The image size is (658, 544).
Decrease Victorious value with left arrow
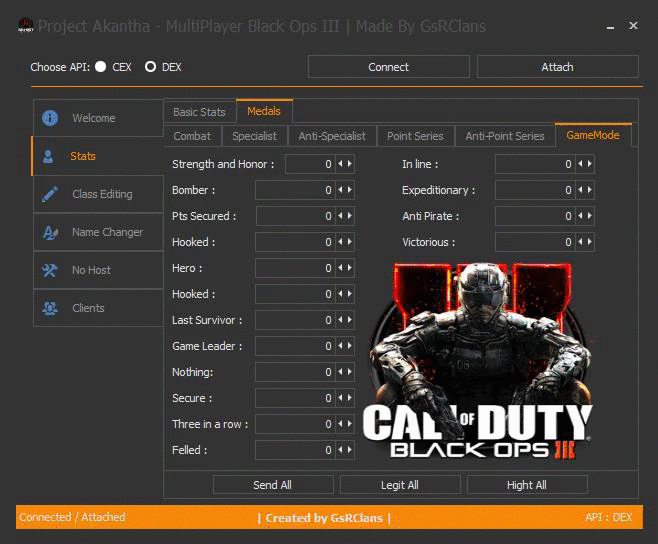coord(580,242)
